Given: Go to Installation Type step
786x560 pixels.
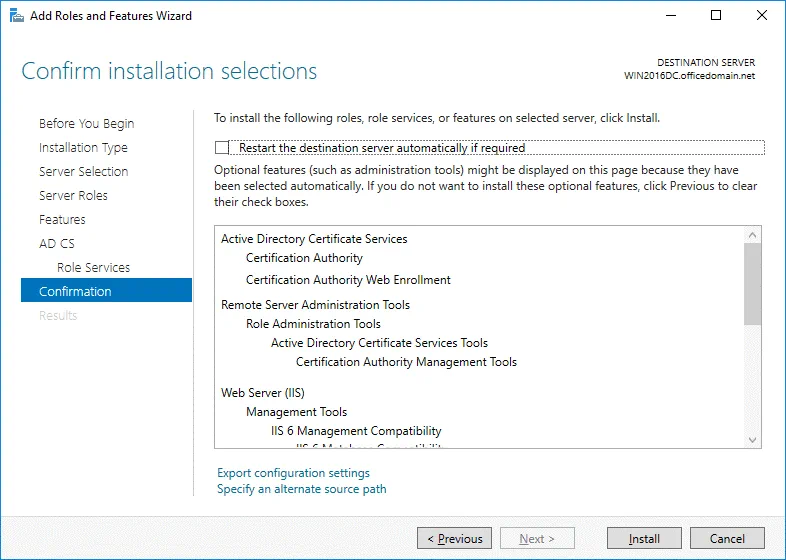Looking at the screenshot, I should coord(83,148).
